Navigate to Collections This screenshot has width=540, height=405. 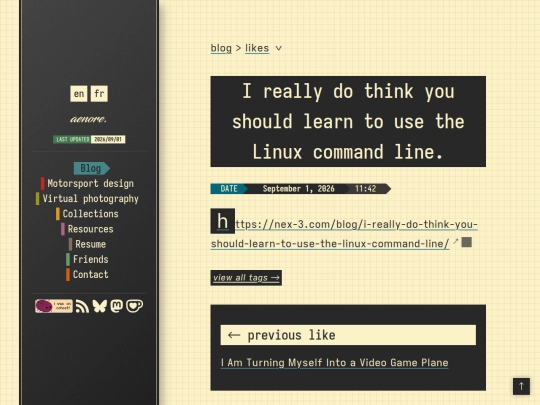coord(87,214)
